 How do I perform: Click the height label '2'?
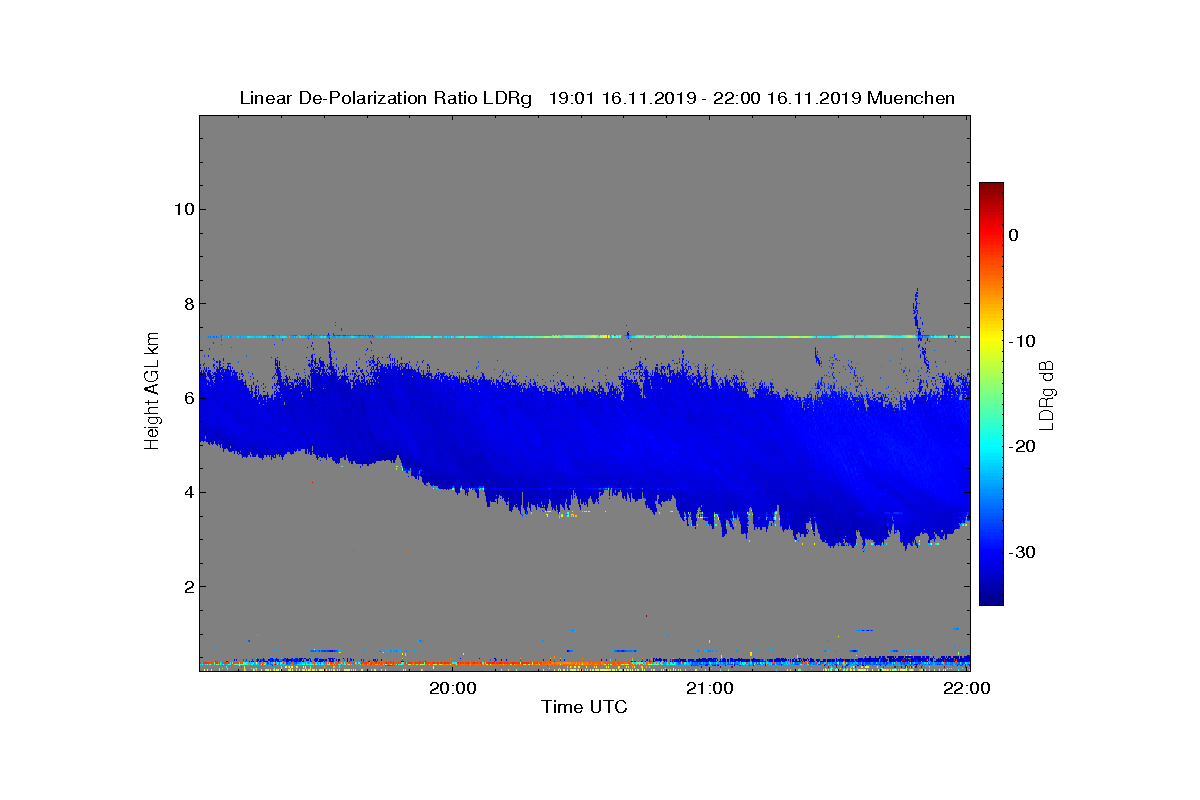coord(188,586)
